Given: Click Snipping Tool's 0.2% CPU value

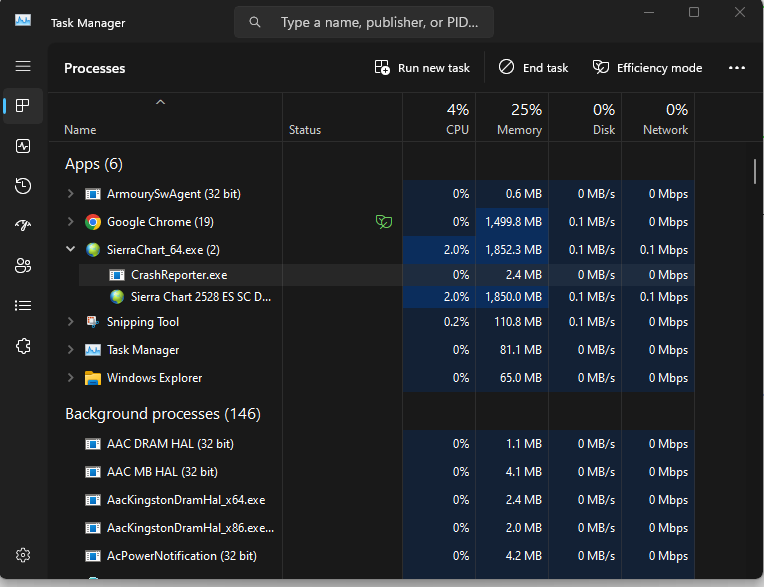Looking at the screenshot, I should (x=457, y=322).
